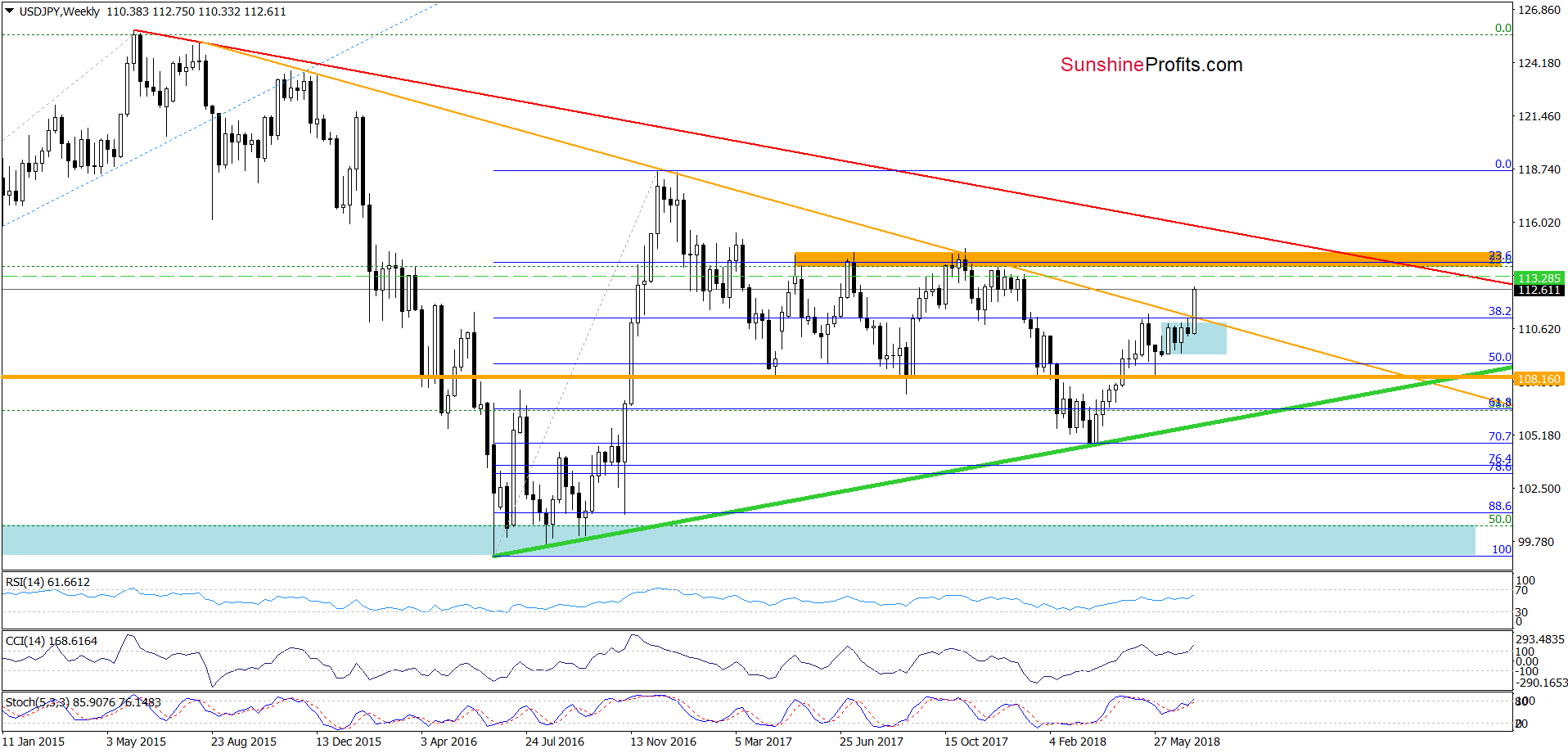The image size is (1568, 753).
Task: Click the 15 Oct 2017 date label
Action: tap(976, 742)
